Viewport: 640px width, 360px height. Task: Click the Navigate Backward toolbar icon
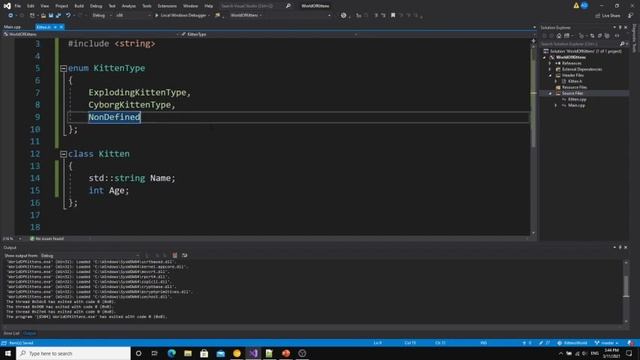pyautogui.click(x=11, y=16)
